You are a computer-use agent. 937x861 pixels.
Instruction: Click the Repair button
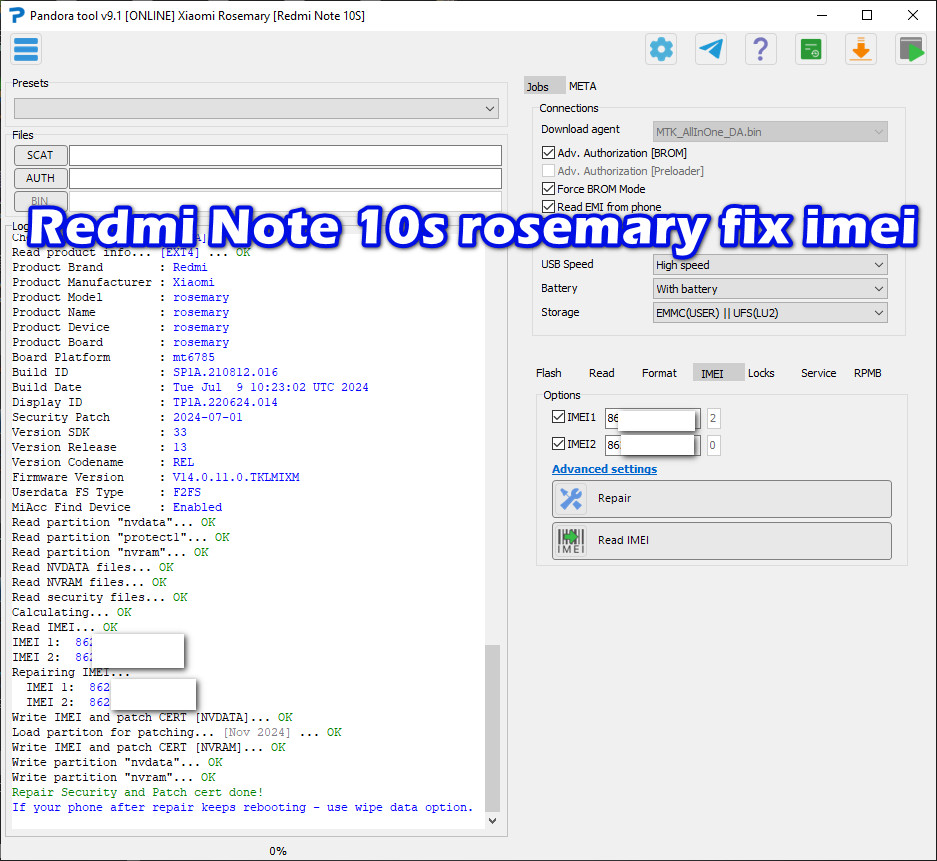[722, 499]
